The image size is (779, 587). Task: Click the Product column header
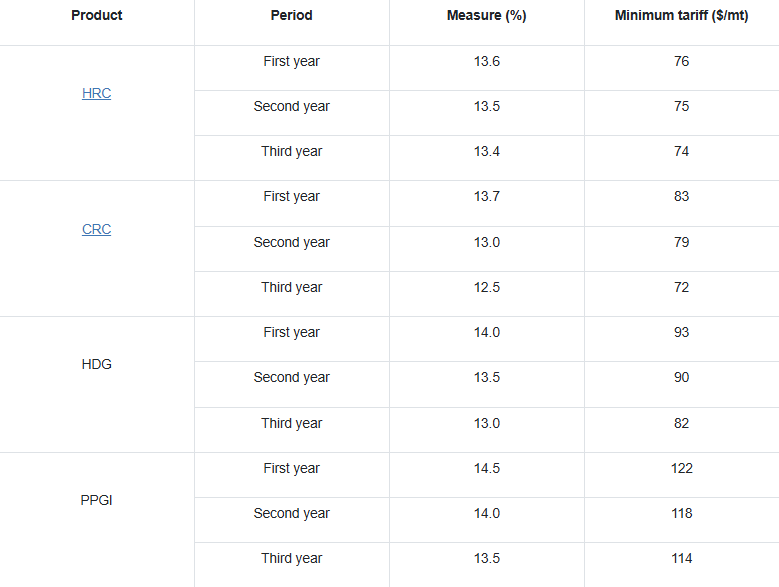click(97, 15)
